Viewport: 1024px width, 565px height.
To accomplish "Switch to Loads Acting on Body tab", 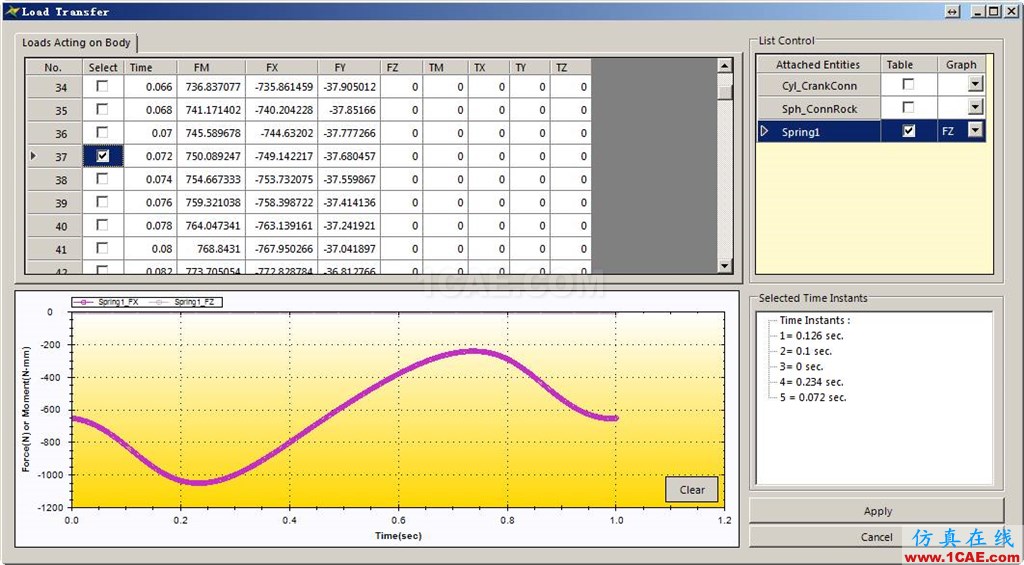I will (76, 43).
